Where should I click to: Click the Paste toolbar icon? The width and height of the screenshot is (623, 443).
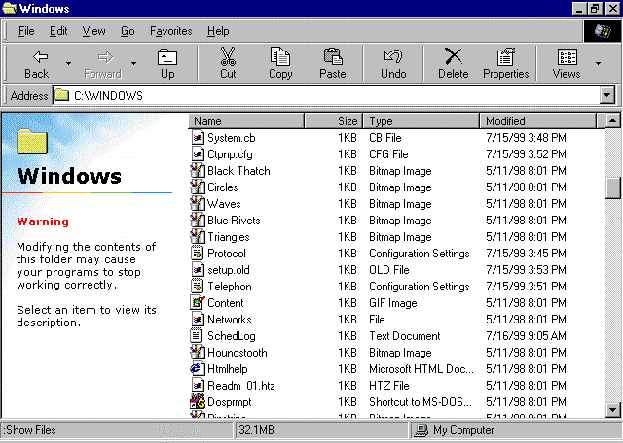(x=333, y=63)
